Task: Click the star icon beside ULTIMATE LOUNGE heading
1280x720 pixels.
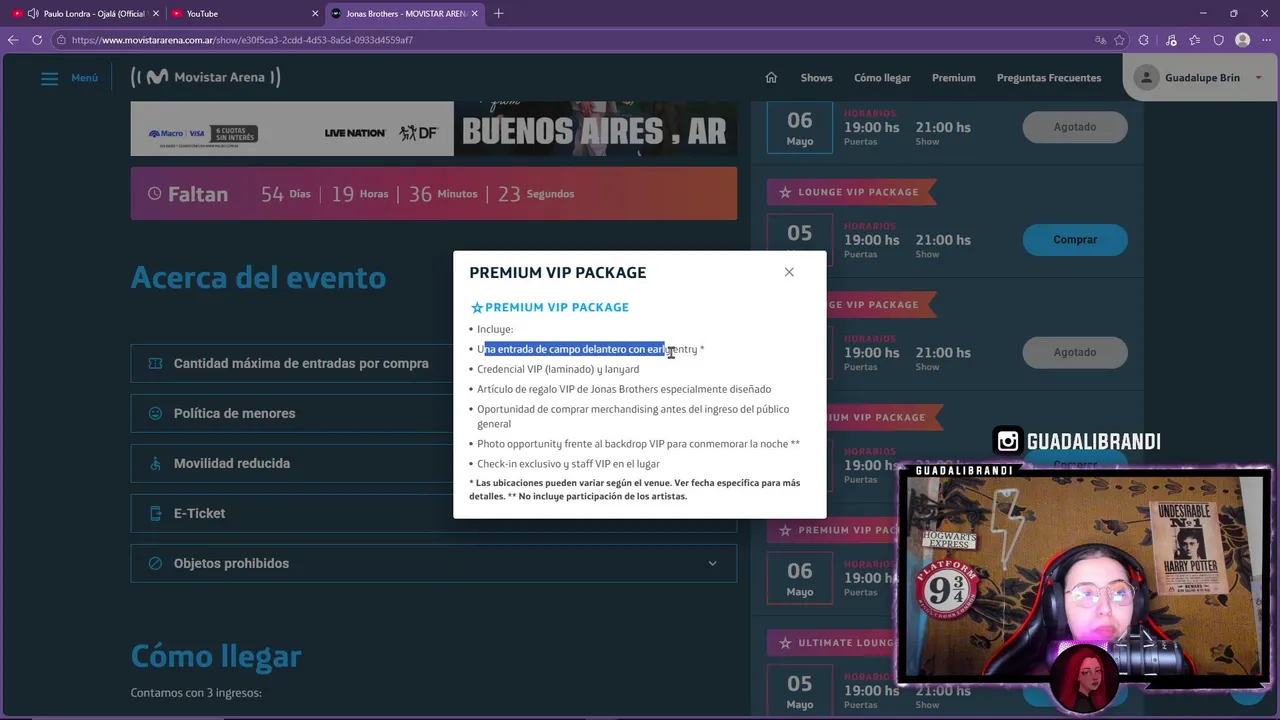Action: point(785,643)
